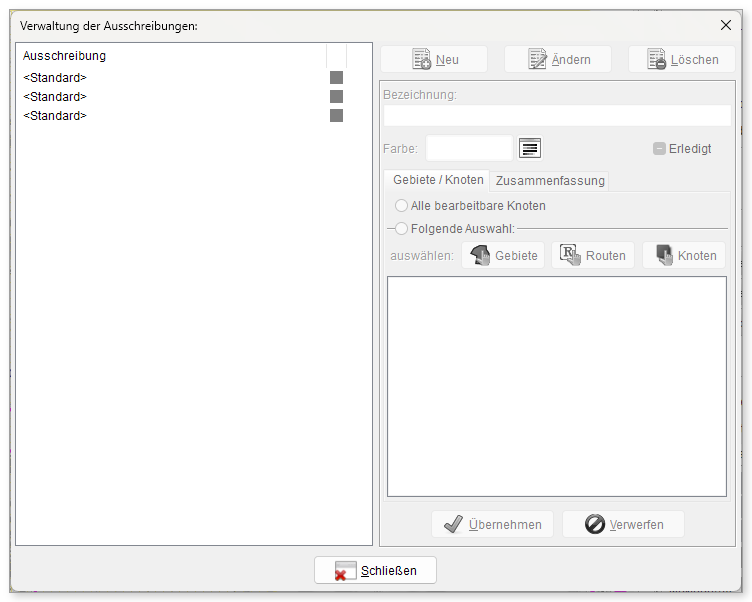Click the Ändern button
The height and width of the screenshot is (602, 752).
(558, 59)
